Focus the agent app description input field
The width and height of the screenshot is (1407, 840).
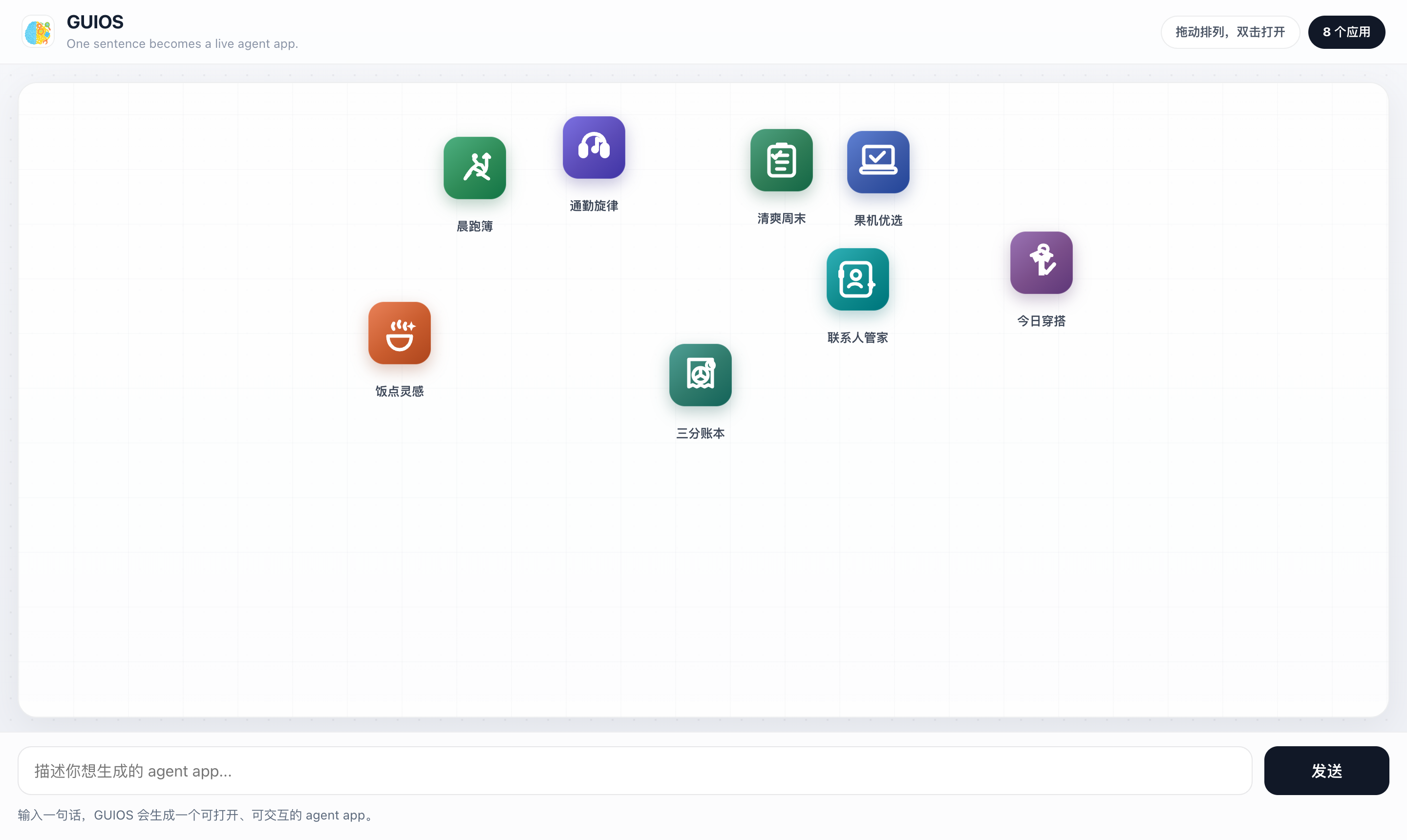tap(635, 770)
